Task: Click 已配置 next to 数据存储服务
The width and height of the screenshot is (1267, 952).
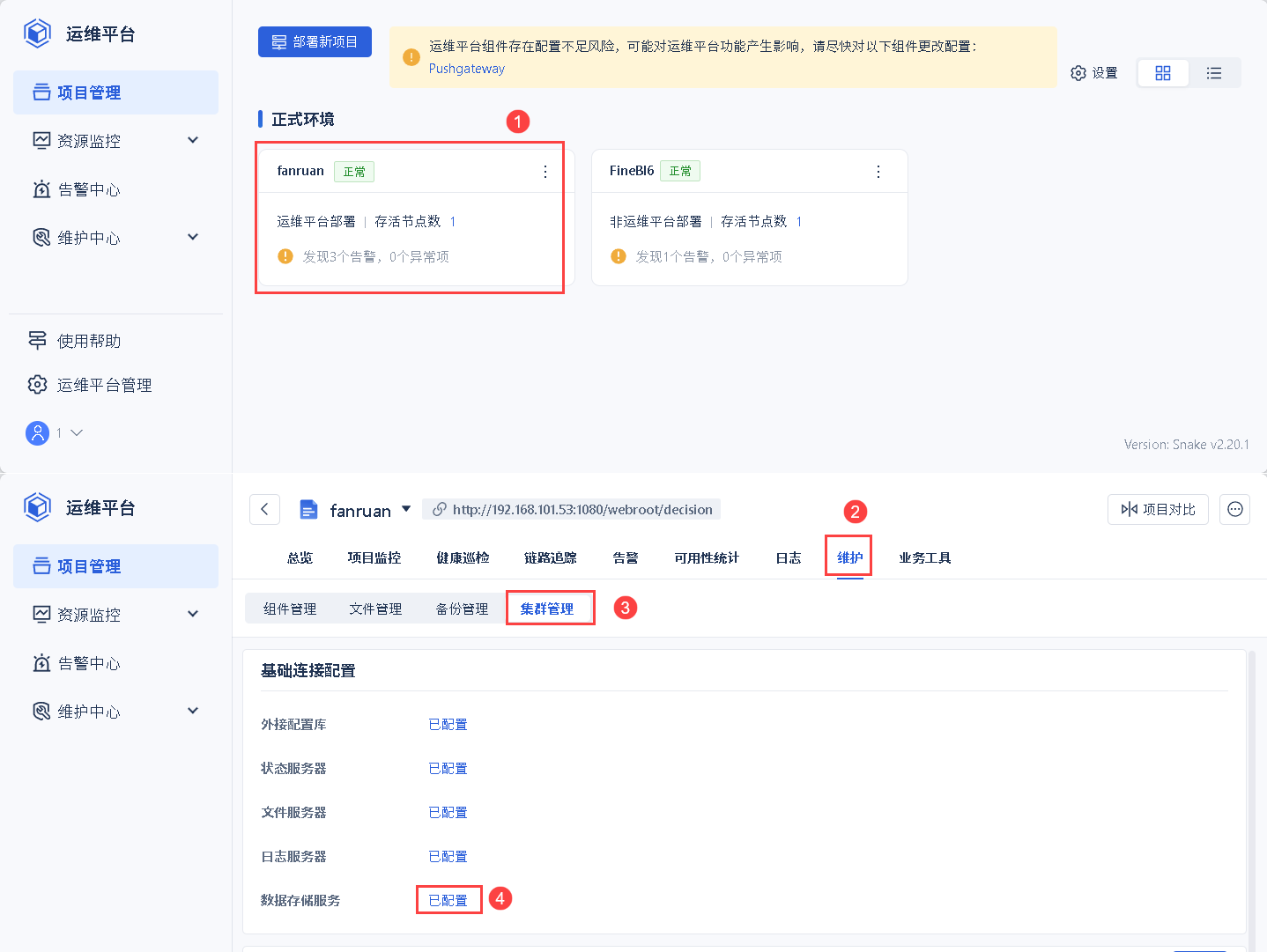Action: [448, 899]
